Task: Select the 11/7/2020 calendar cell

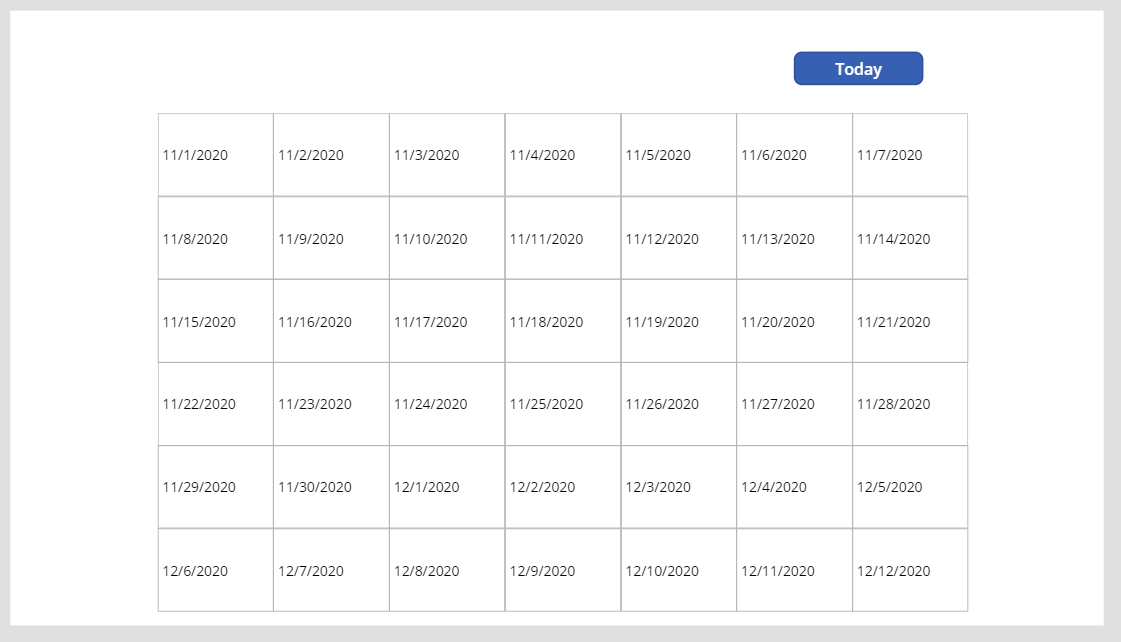Action: tap(909, 154)
